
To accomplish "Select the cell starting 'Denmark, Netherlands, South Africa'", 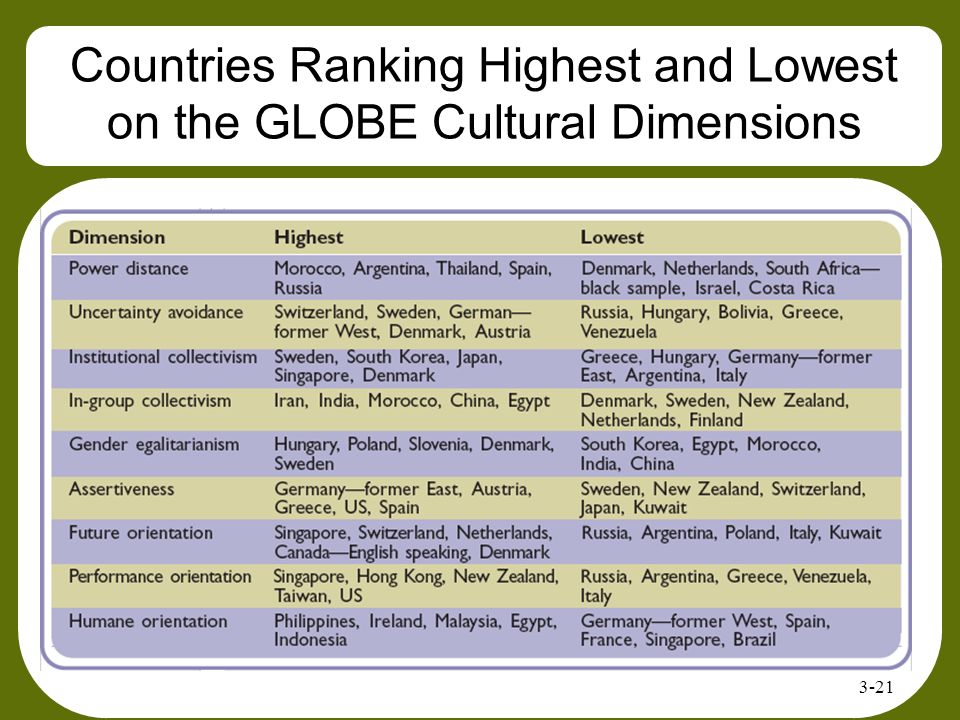I will [730, 278].
